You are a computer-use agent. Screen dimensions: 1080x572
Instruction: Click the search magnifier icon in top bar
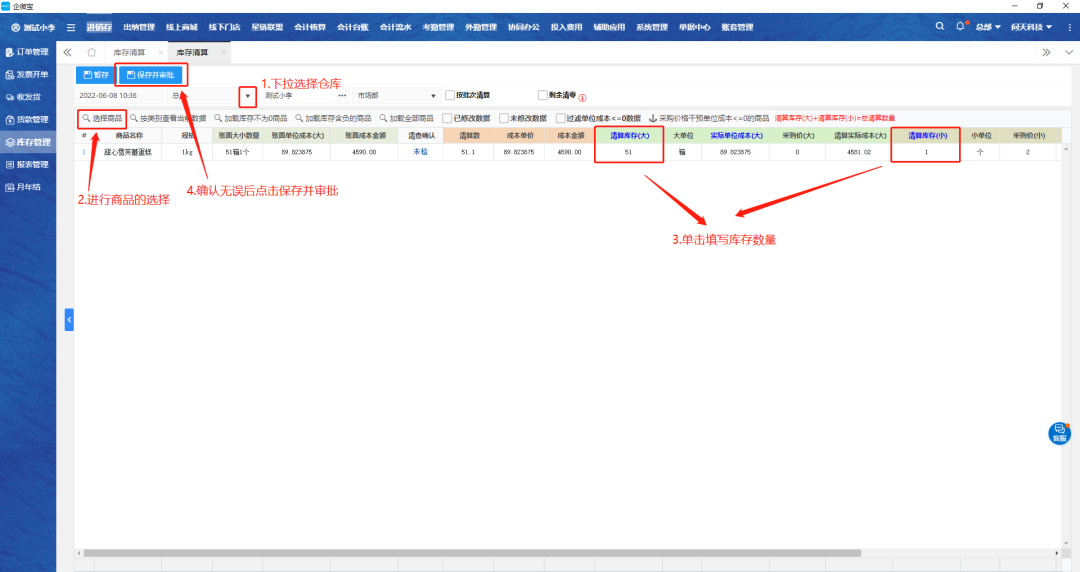coord(939,26)
